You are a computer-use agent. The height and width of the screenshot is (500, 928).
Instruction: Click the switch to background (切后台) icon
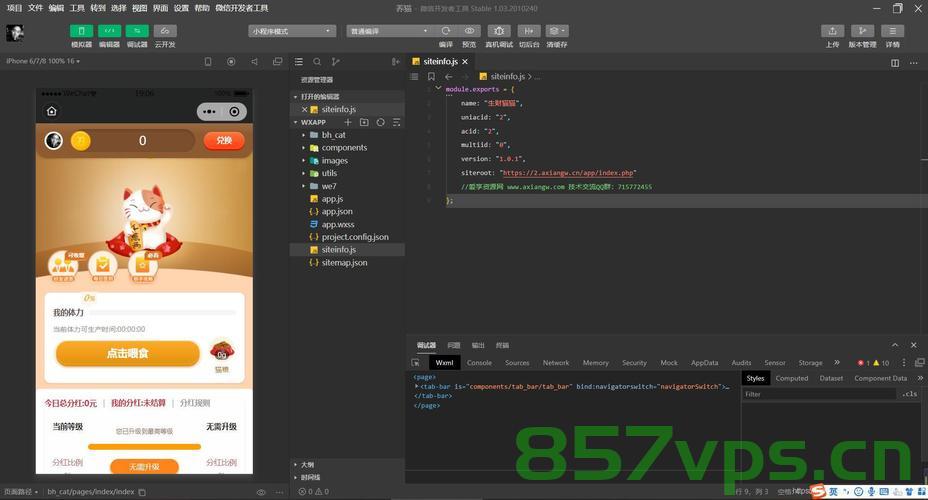point(529,31)
